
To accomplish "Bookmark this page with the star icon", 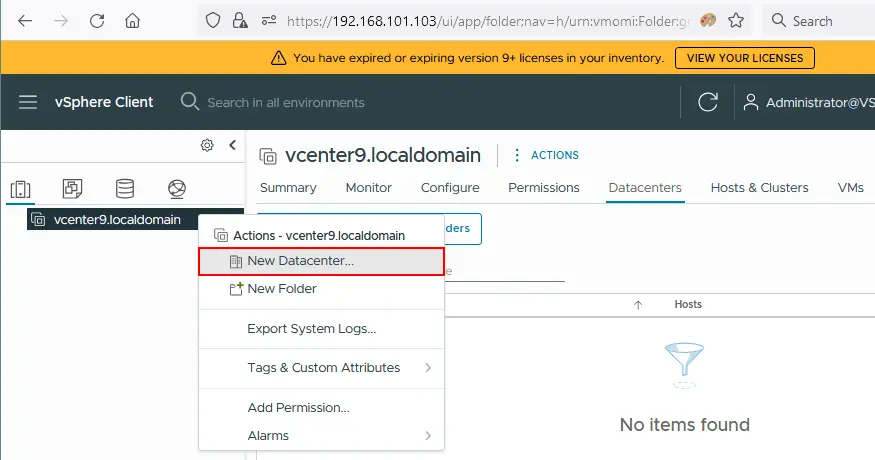I will (x=736, y=21).
